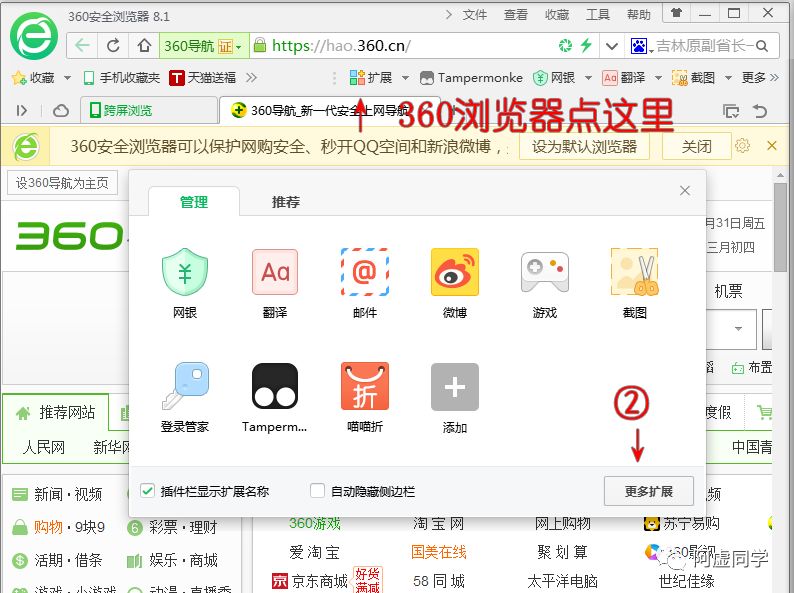
Task: Switch to the 推荐 tab
Action: 286,202
